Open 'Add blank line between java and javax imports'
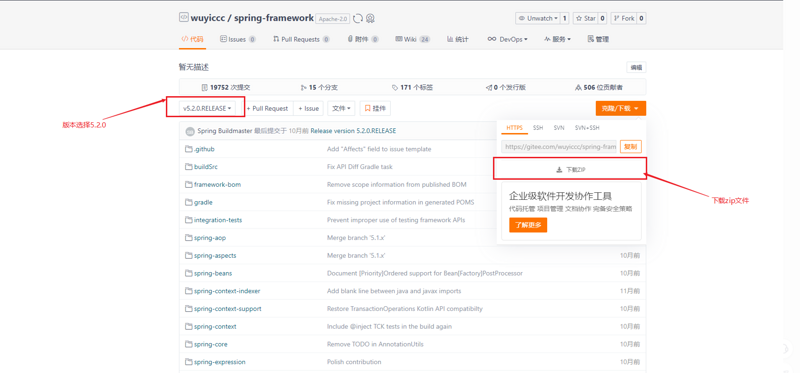800x373 pixels. click(394, 291)
